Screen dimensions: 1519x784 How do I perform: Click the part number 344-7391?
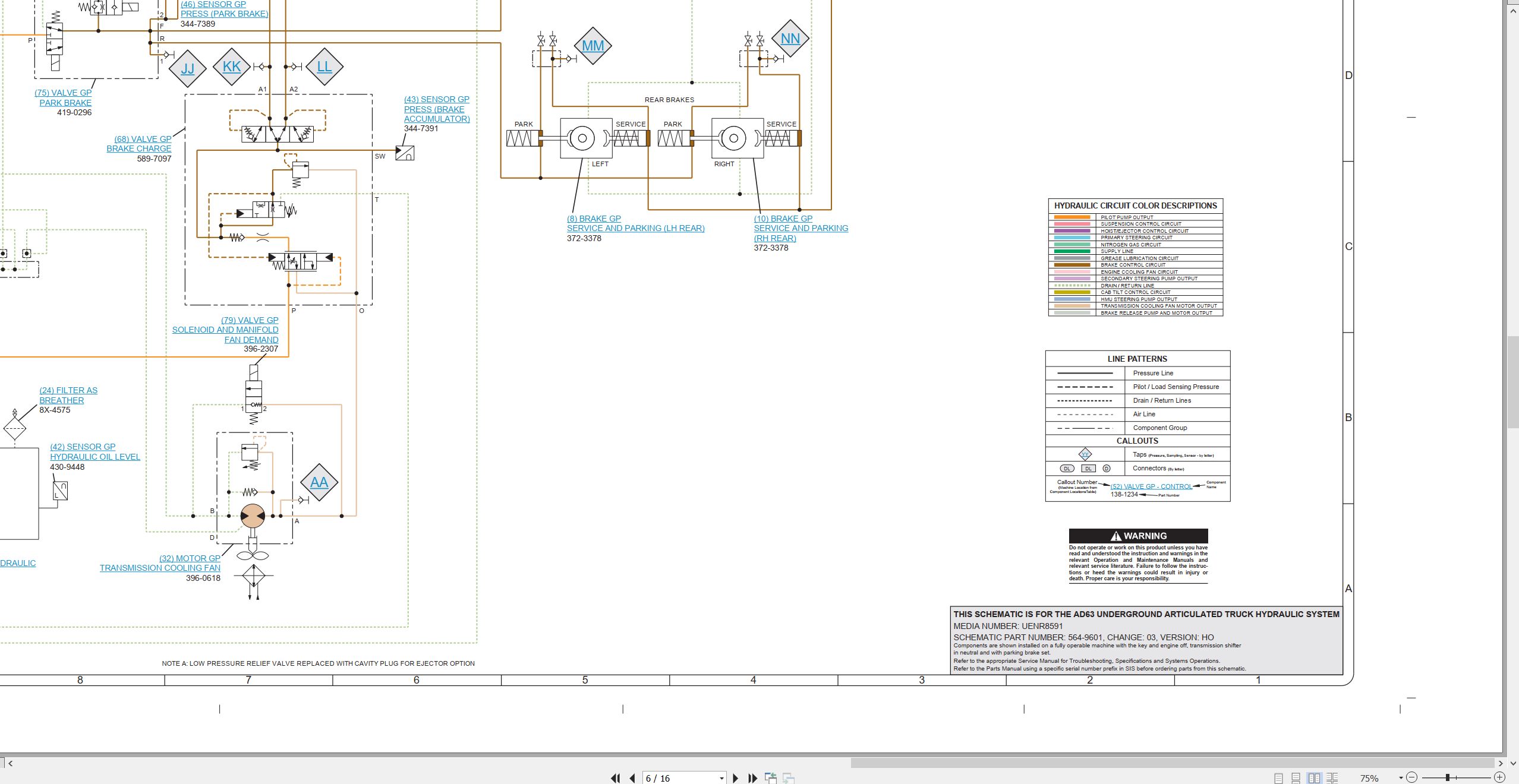coord(421,129)
